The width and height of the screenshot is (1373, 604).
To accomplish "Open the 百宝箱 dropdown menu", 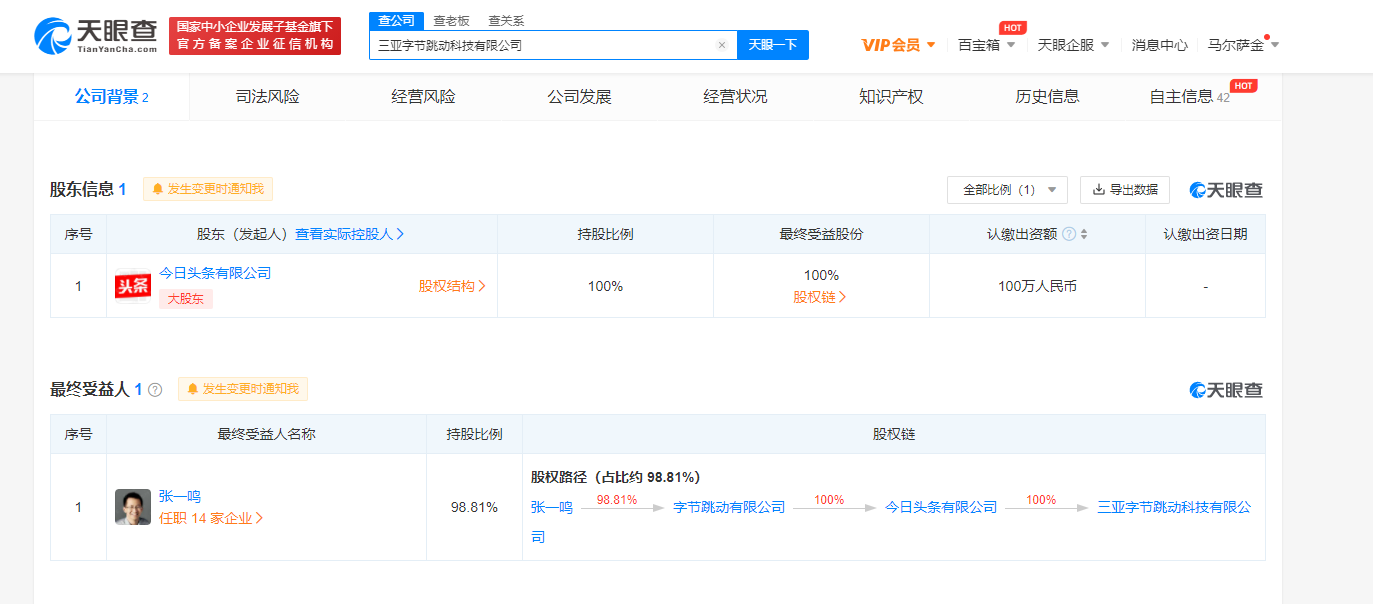I will (986, 45).
